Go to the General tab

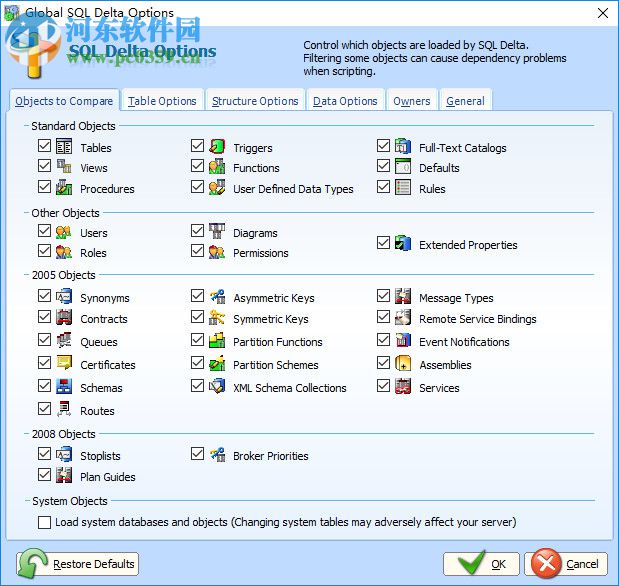pos(465,101)
